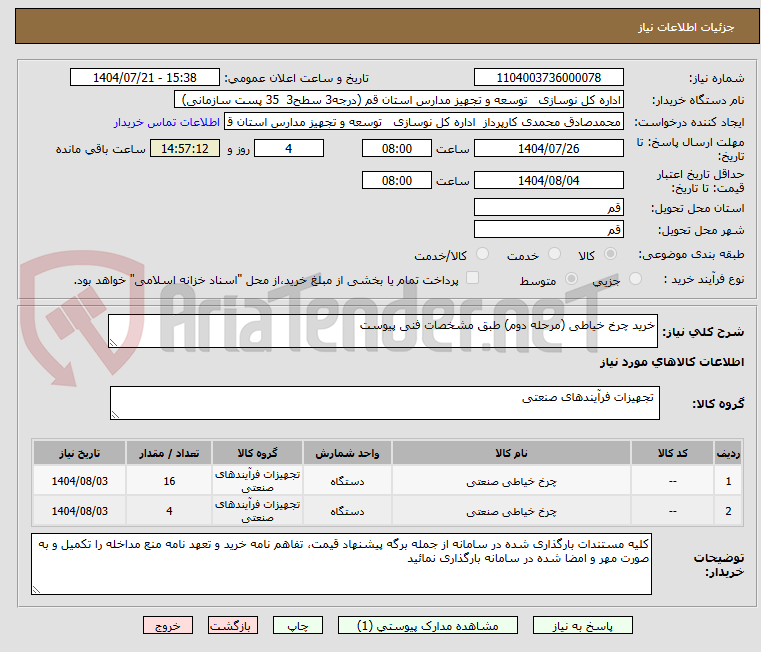Click the تعداد / مقدار column header
The width and height of the screenshot is (761, 652).
169,453
